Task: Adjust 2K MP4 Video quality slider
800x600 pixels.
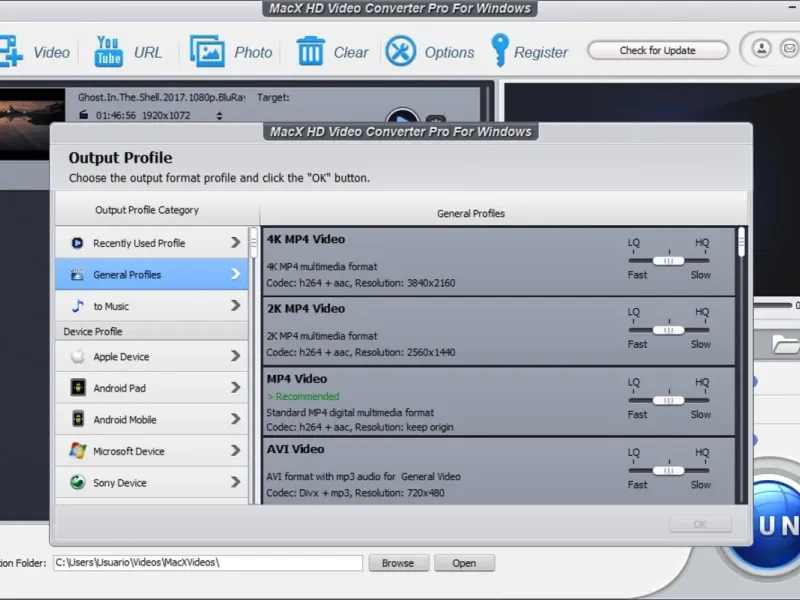Action: tap(668, 330)
